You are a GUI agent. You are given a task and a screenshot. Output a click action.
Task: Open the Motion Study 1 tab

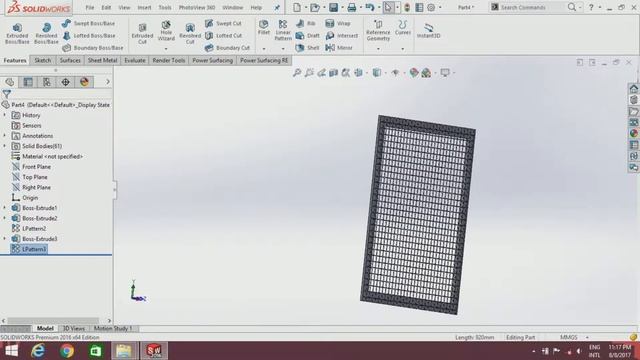pyautogui.click(x=113, y=329)
